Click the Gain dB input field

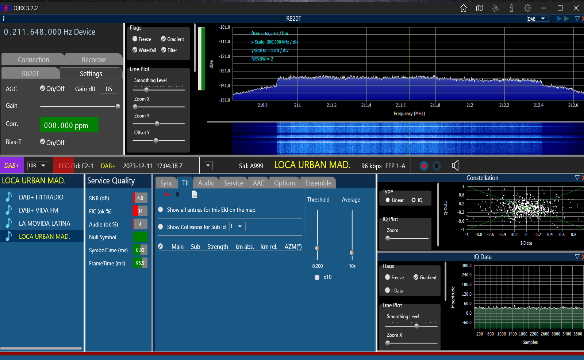tap(108, 89)
